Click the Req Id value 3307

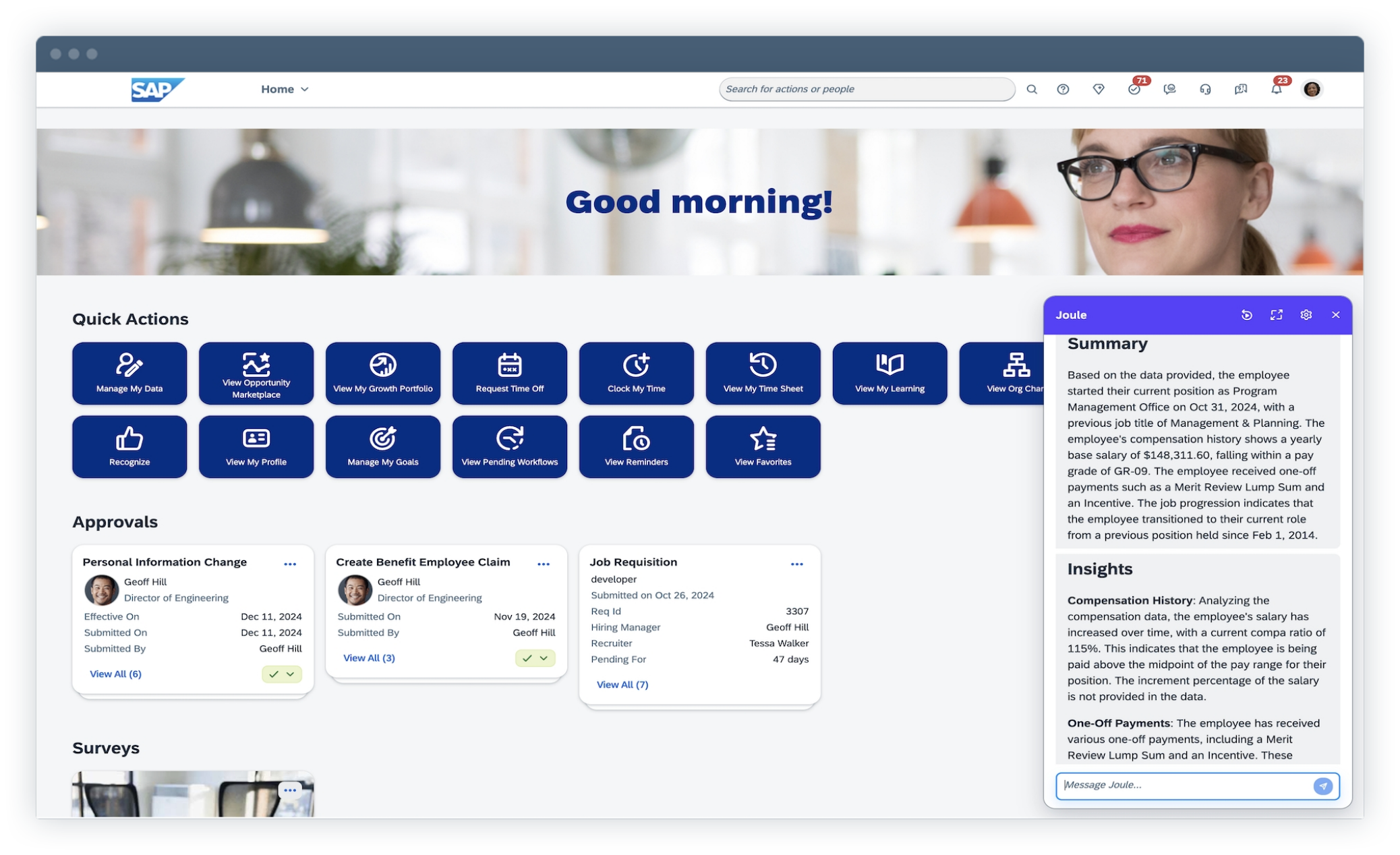tap(797, 612)
